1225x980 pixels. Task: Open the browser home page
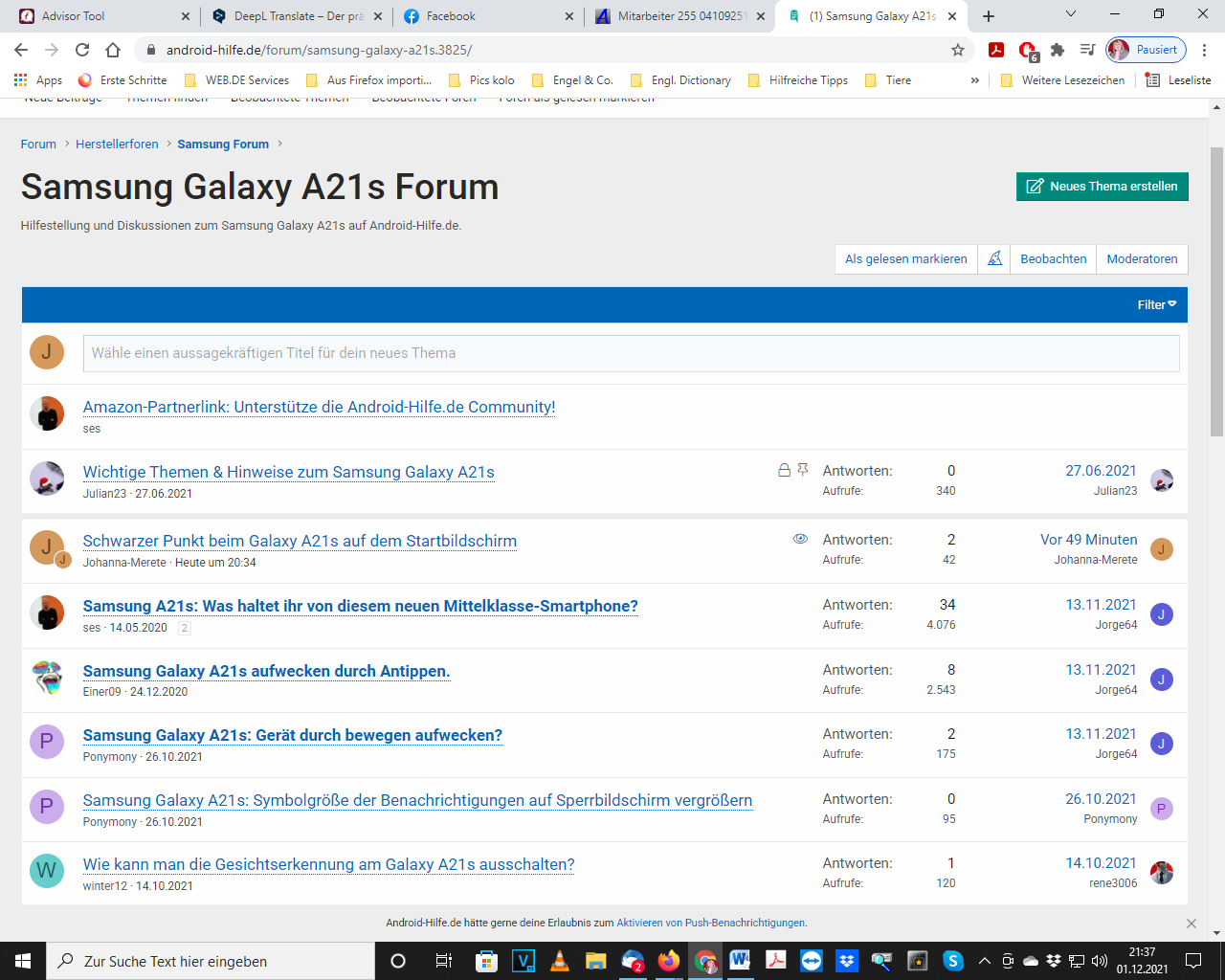113,50
